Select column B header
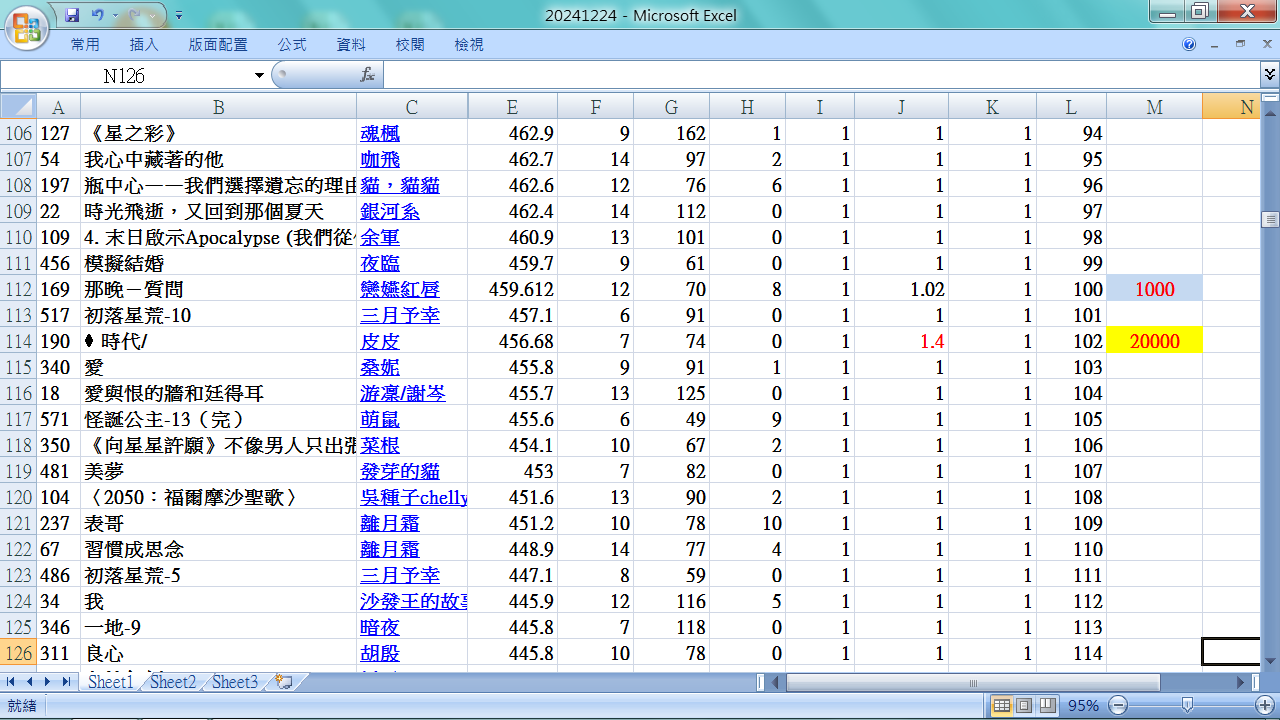Image resolution: width=1280 pixels, height=720 pixels. pyautogui.click(x=218, y=107)
